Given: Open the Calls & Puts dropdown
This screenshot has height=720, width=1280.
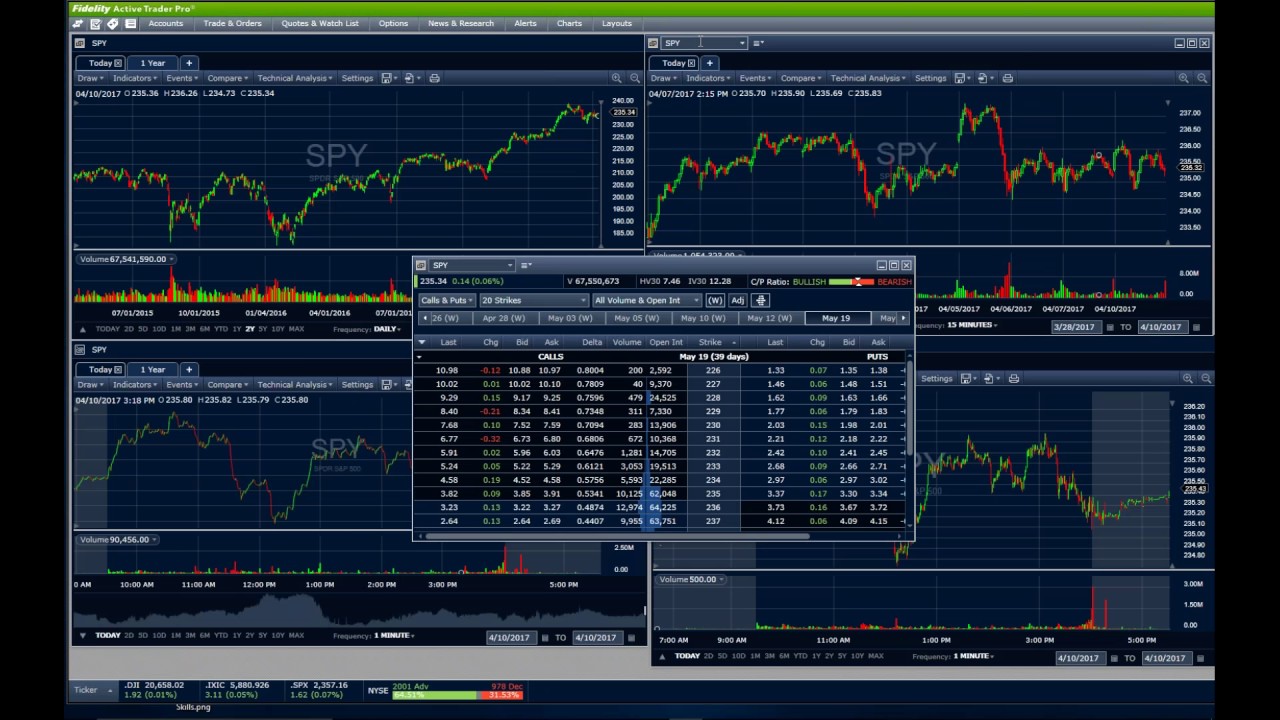Looking at the screenshot, I should tap(446, 300).
